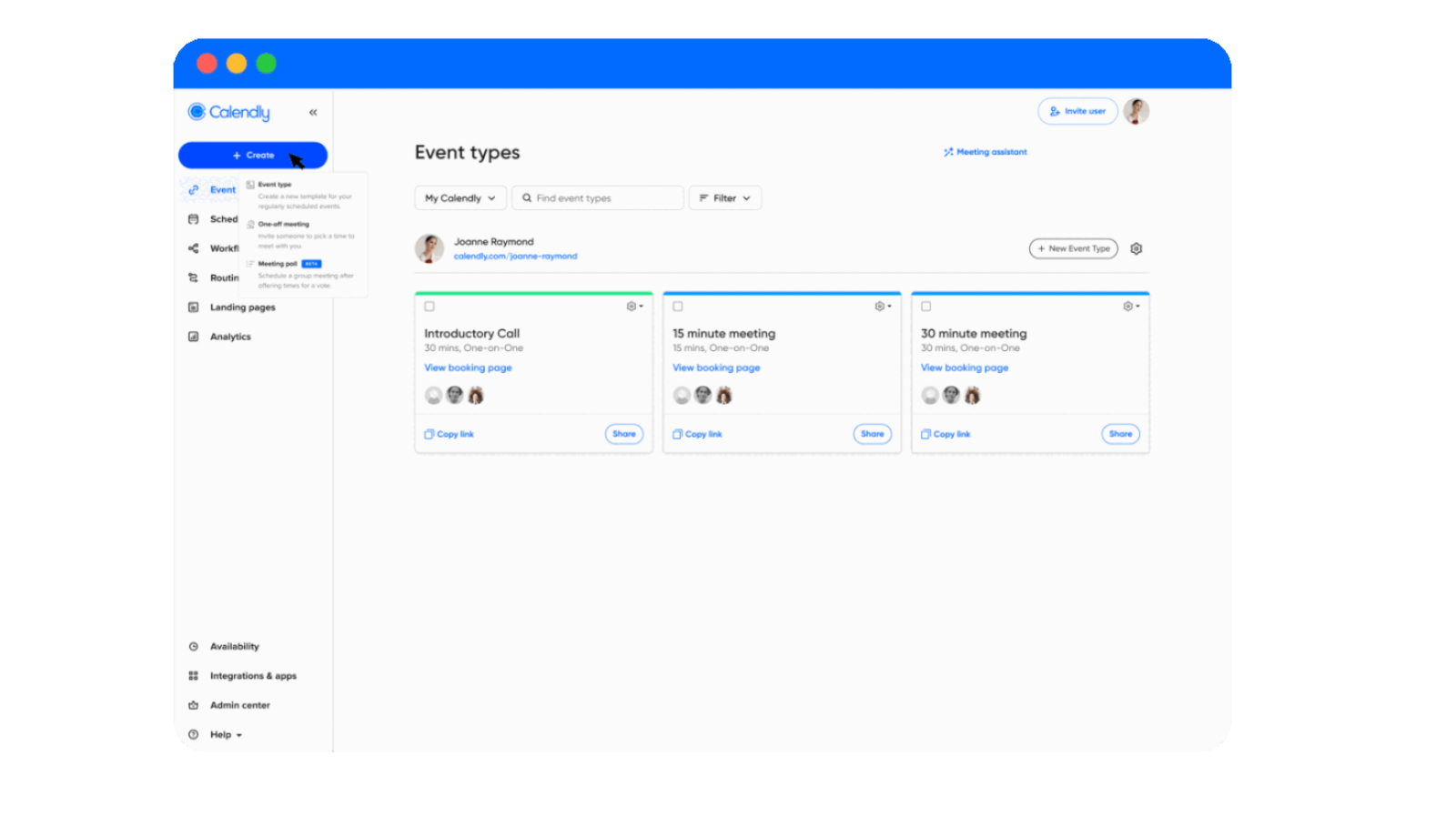This screenshot has width=1456, height=837.
Task: Click the host avatars on 30 minute meeting card
Action: [951, 395]
